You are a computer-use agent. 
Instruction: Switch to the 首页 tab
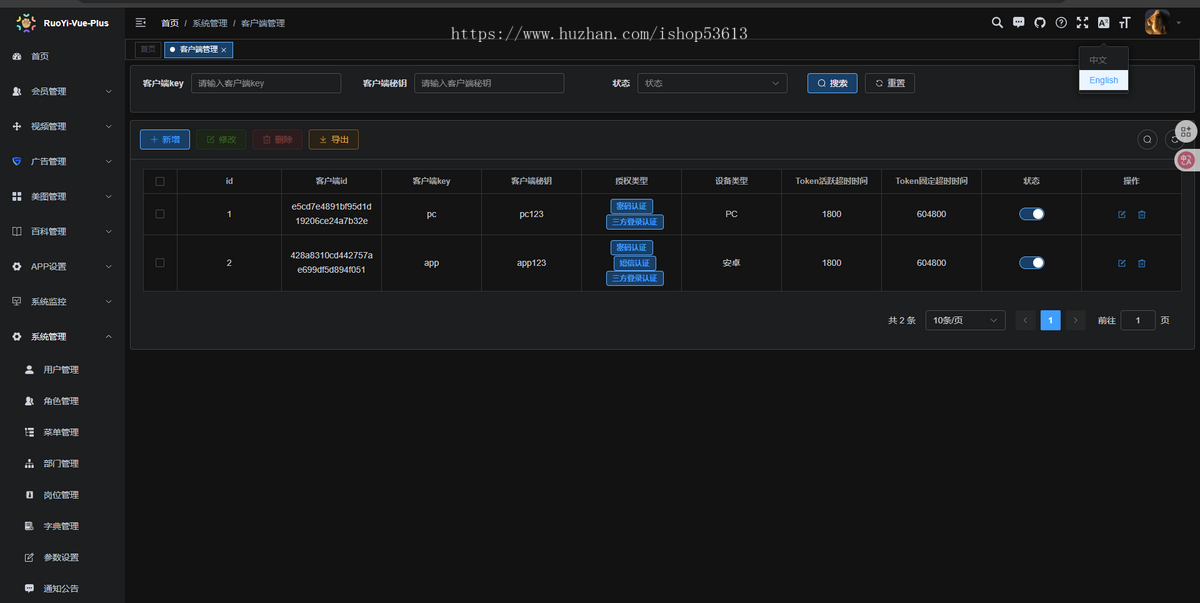point(148,49)
